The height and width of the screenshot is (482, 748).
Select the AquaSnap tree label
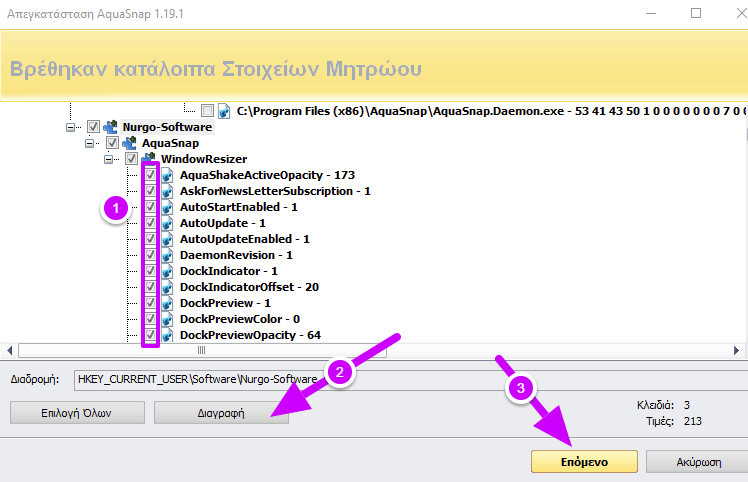tap(170, 143)
